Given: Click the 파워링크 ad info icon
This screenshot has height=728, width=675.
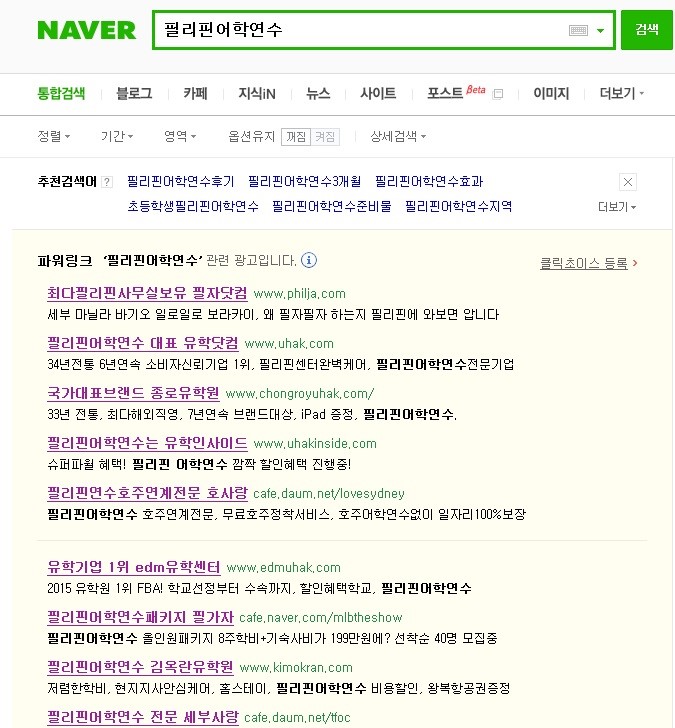Looking at the screenshot, I should [309, 260].
